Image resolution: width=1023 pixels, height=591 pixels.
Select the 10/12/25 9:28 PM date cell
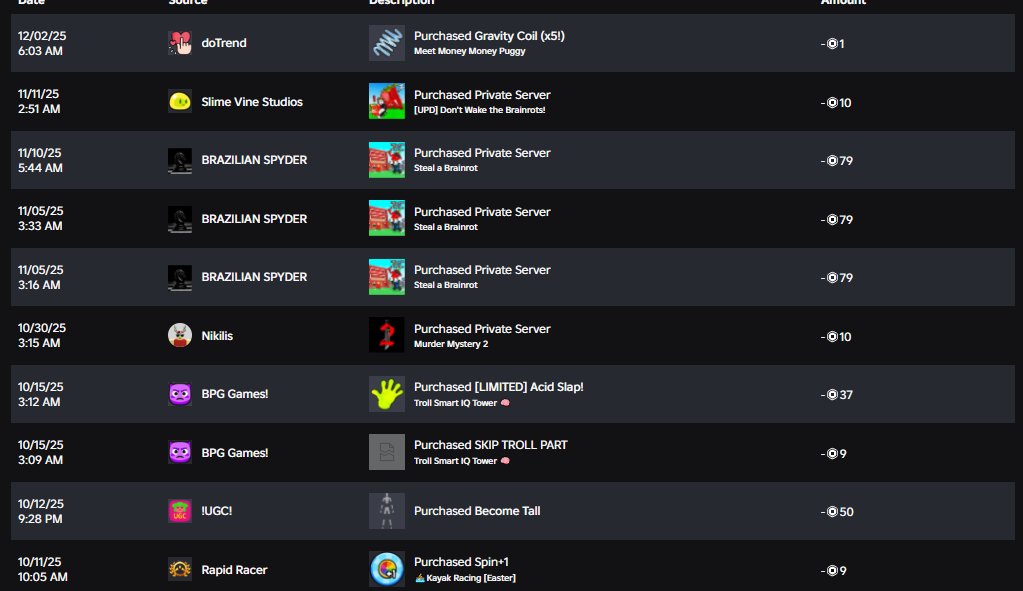40,511
